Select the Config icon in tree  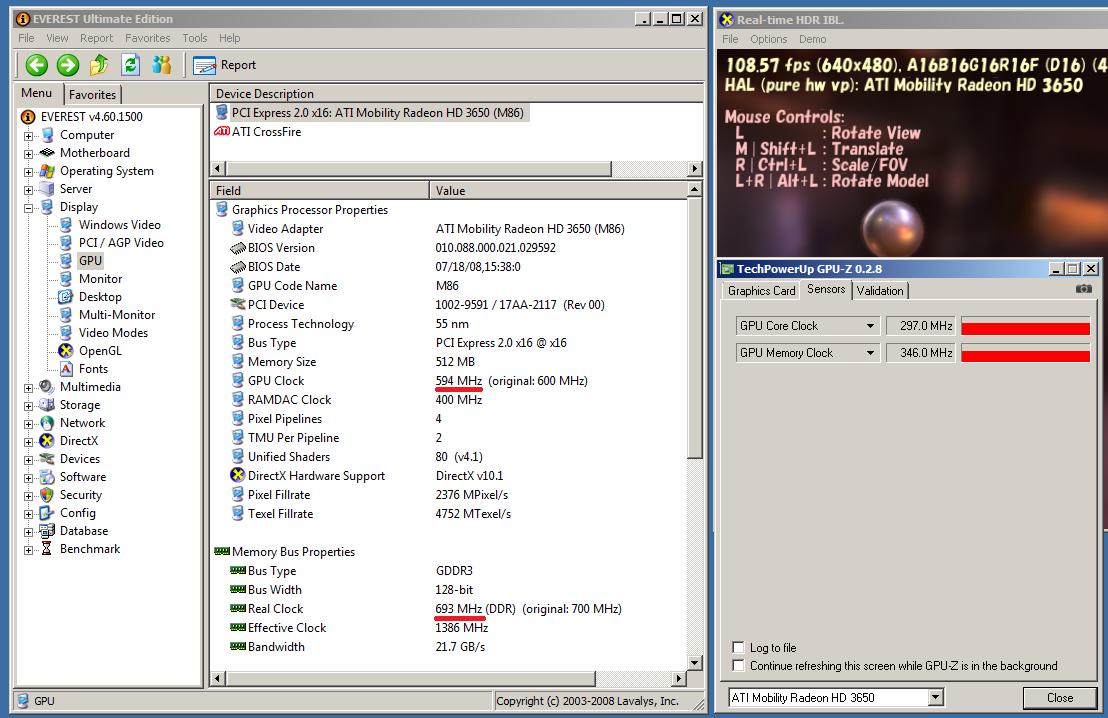pyautogui.click(x=47, y=513)
